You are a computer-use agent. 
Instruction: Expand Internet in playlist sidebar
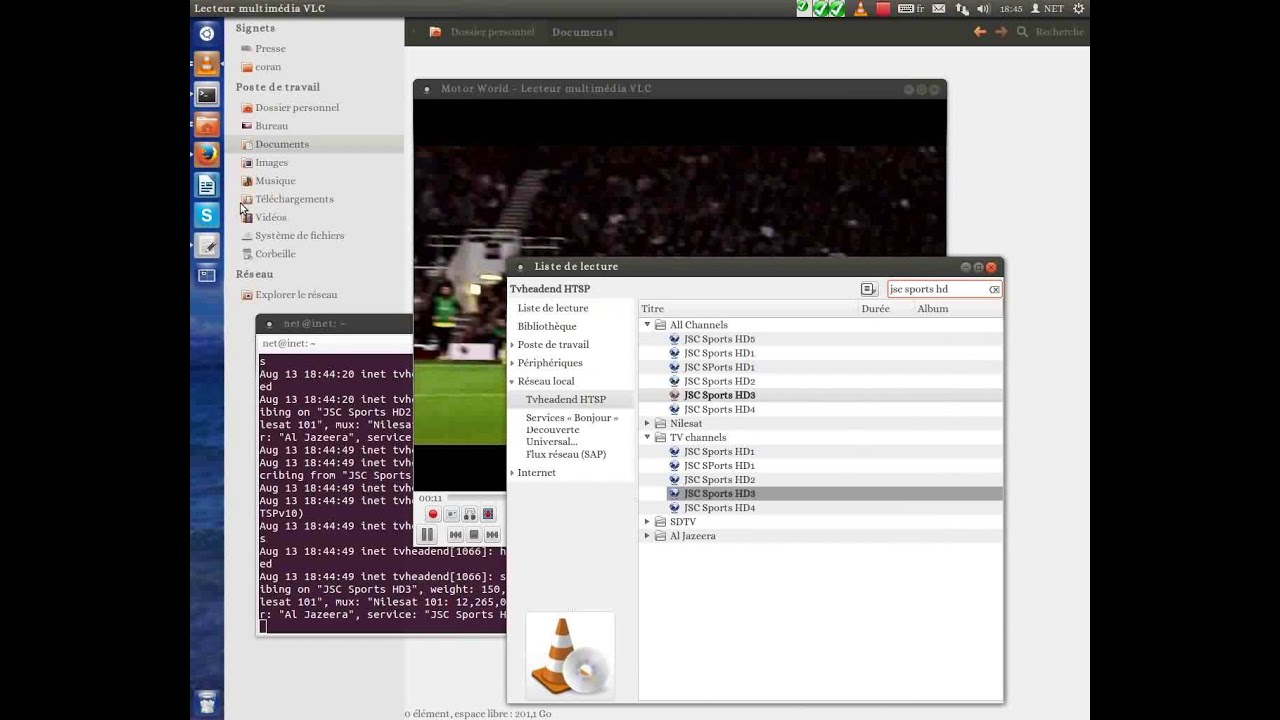coord(513,473)
